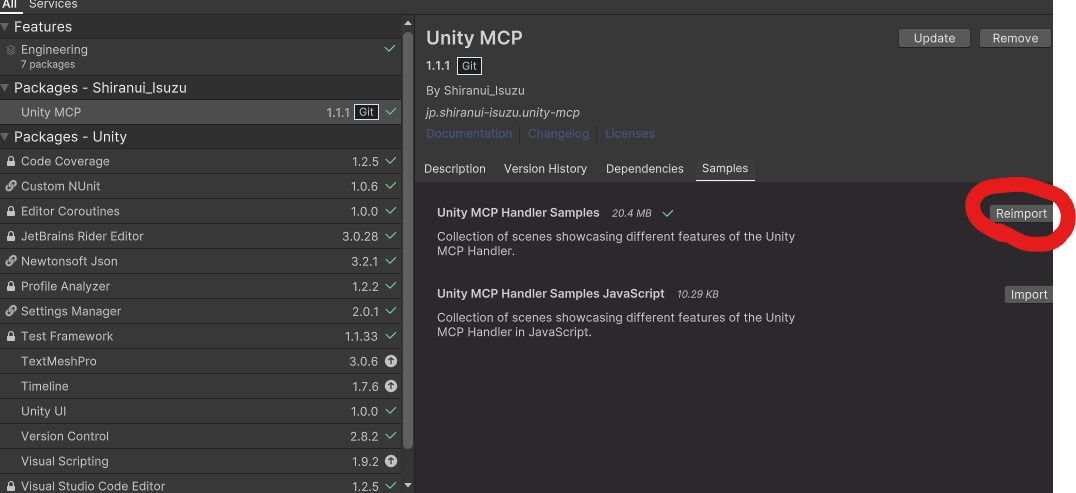
Task: Click the update arrow icon on TextMeshPro row
Action: click(x=391, y=361)
